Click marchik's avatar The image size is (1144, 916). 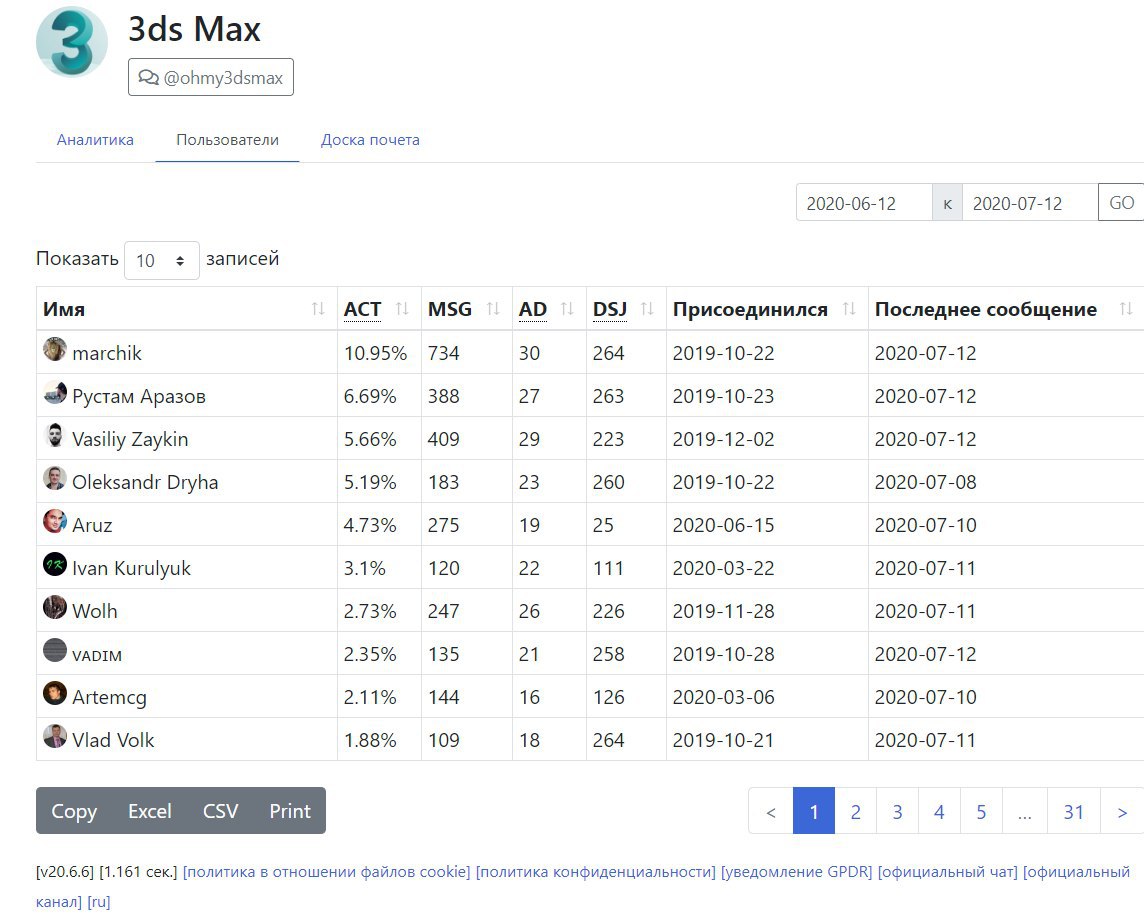tap(55, 349)
